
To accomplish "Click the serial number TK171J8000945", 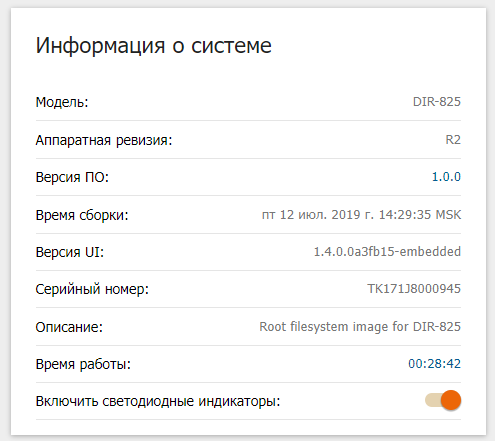I will [x=414, y=289].
